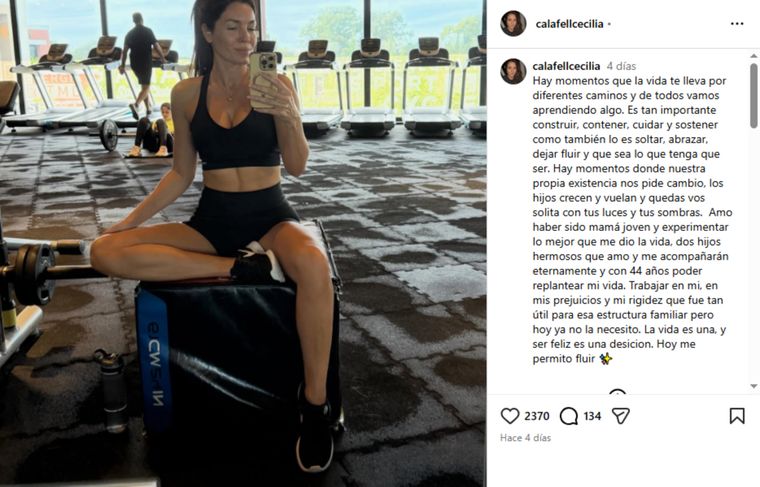Click the scrollbar up arrow

tap(754, 55)
